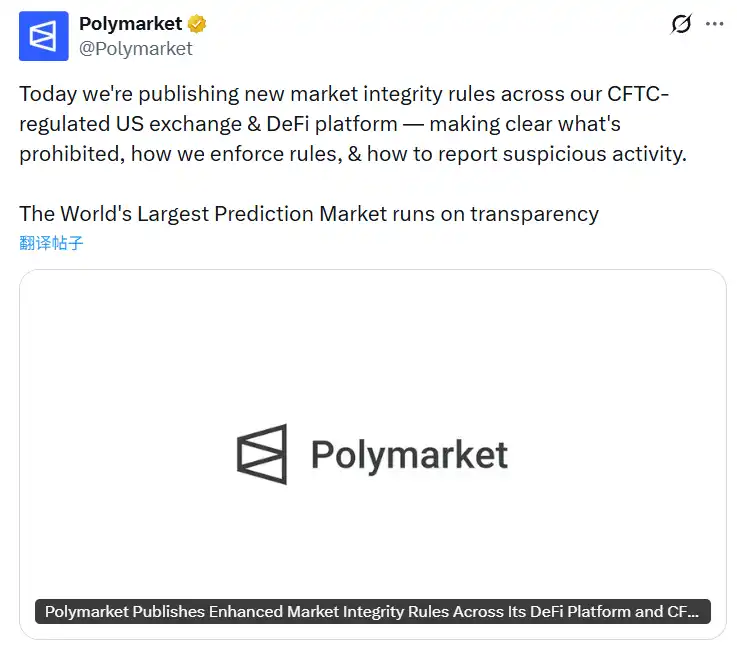Open the @Polymarket handle link
Screen dimensions: 737x645
point(136,48)
